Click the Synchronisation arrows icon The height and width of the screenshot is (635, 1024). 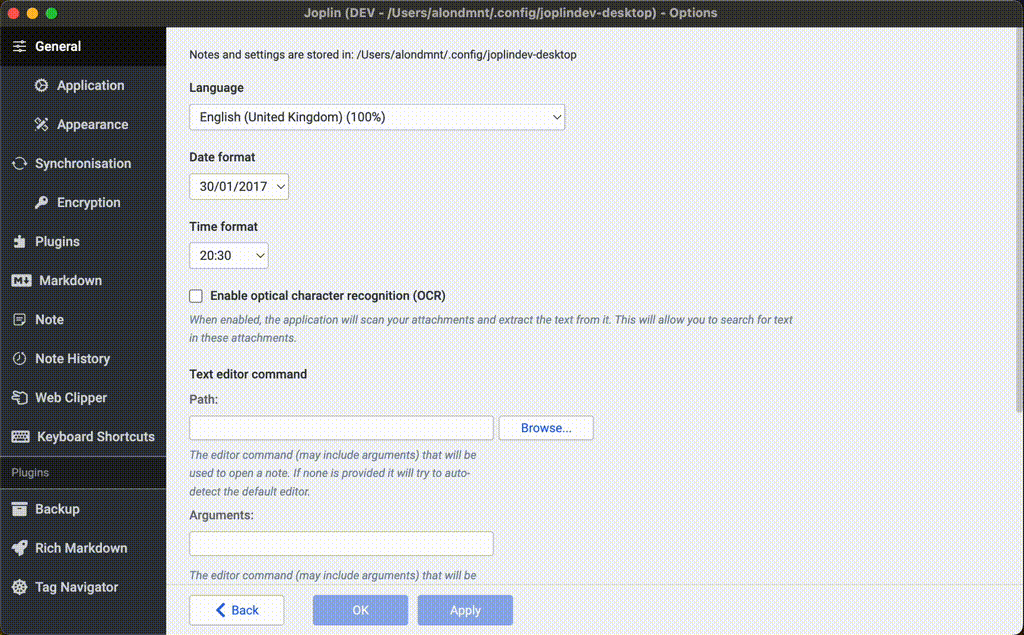tap(20, 163)
